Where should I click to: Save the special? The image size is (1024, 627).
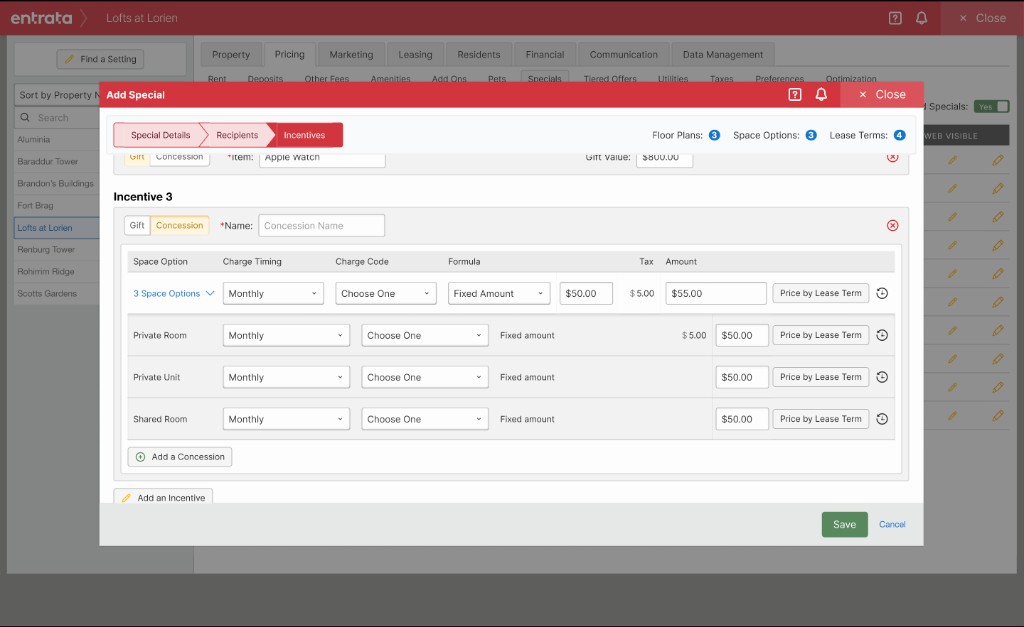[844, 524]
